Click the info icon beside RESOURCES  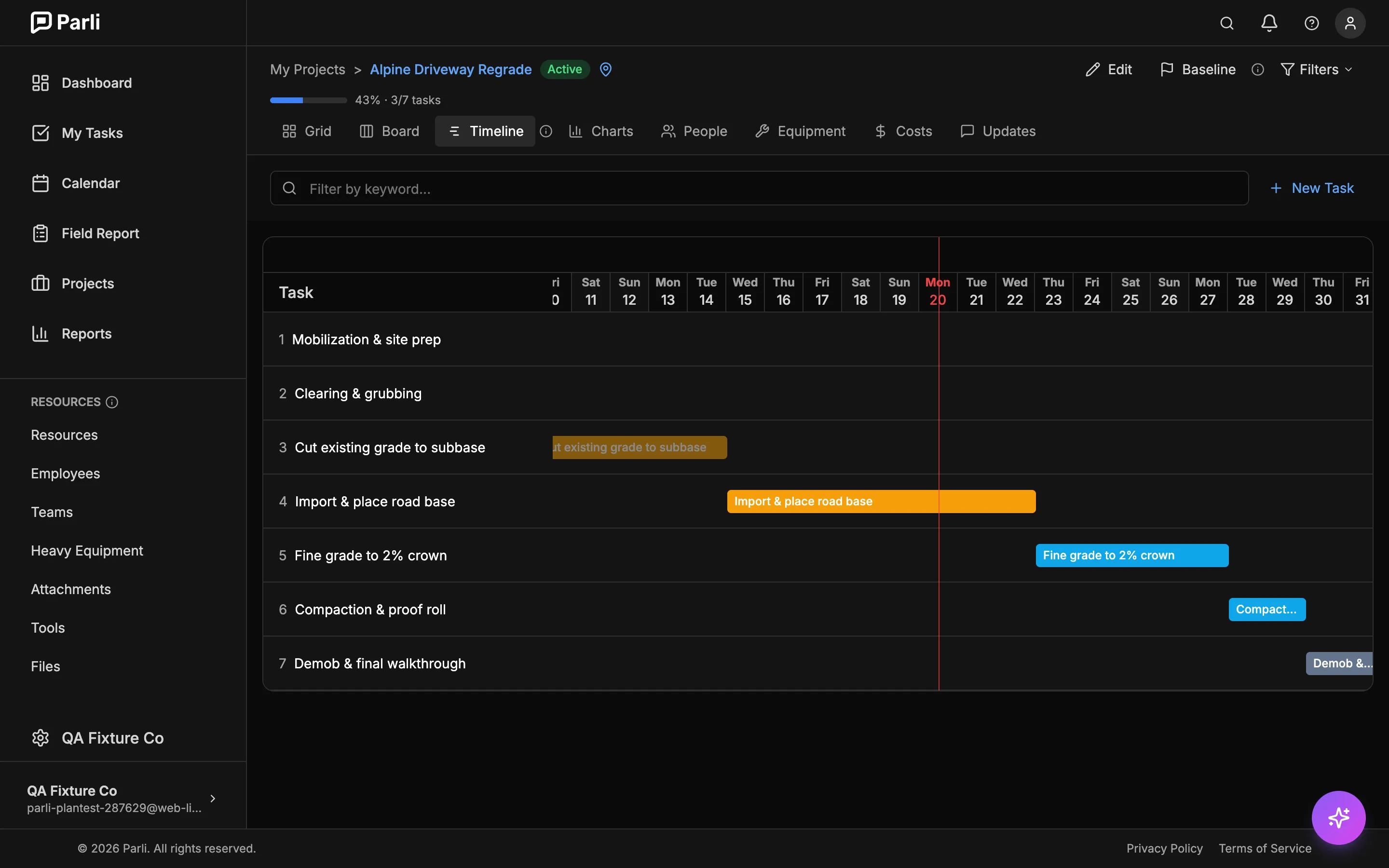coord(112,402)
